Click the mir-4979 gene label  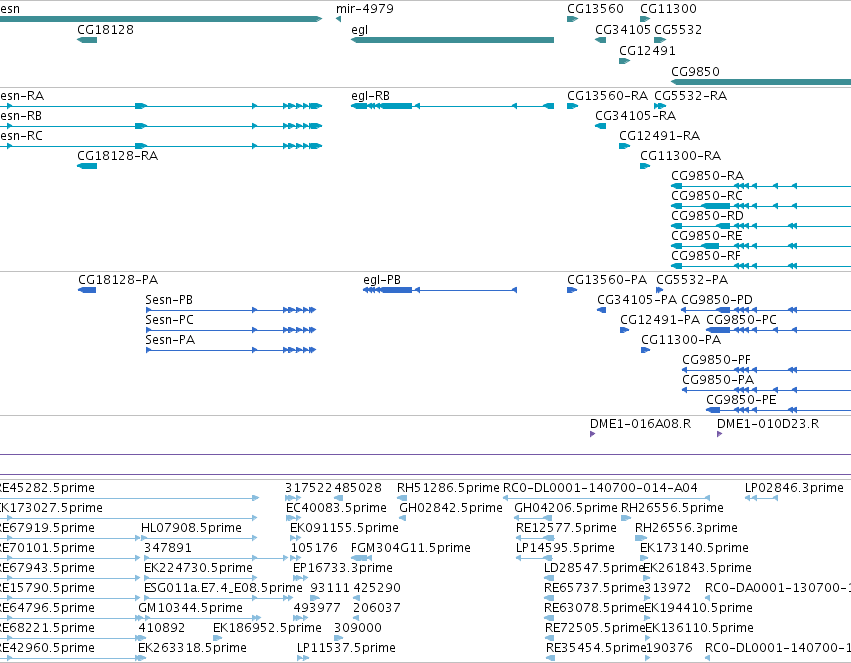point(365,9)
